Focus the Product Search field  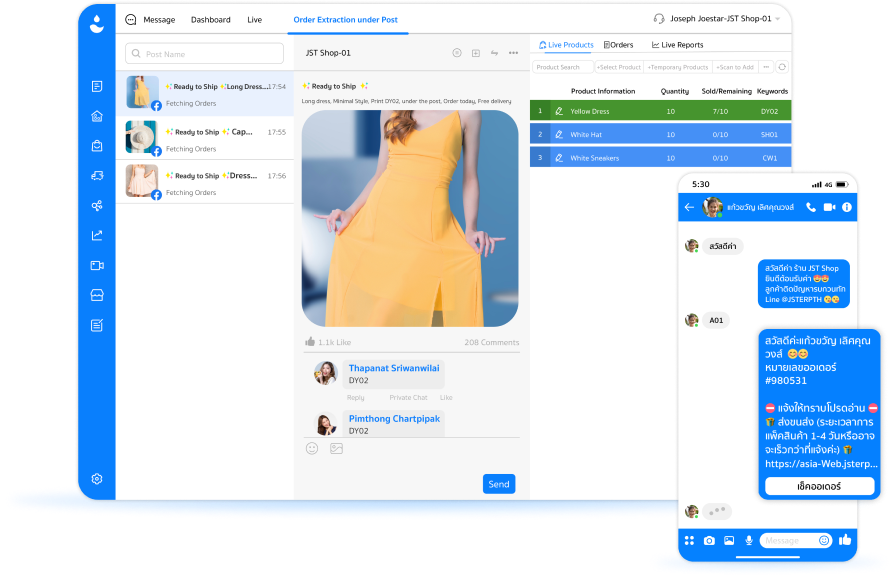click(563, 67)
